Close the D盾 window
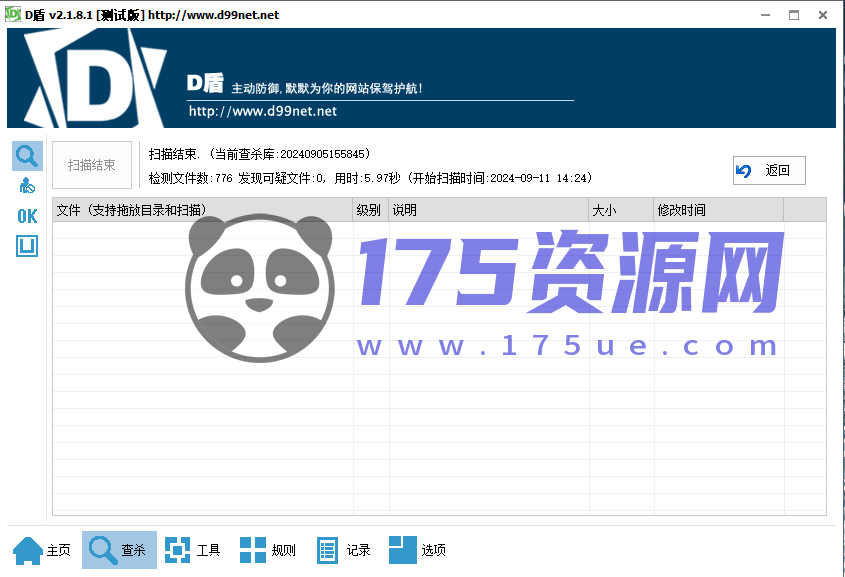The height and width of the screenshot is (577, 845). tap(823, 15)
